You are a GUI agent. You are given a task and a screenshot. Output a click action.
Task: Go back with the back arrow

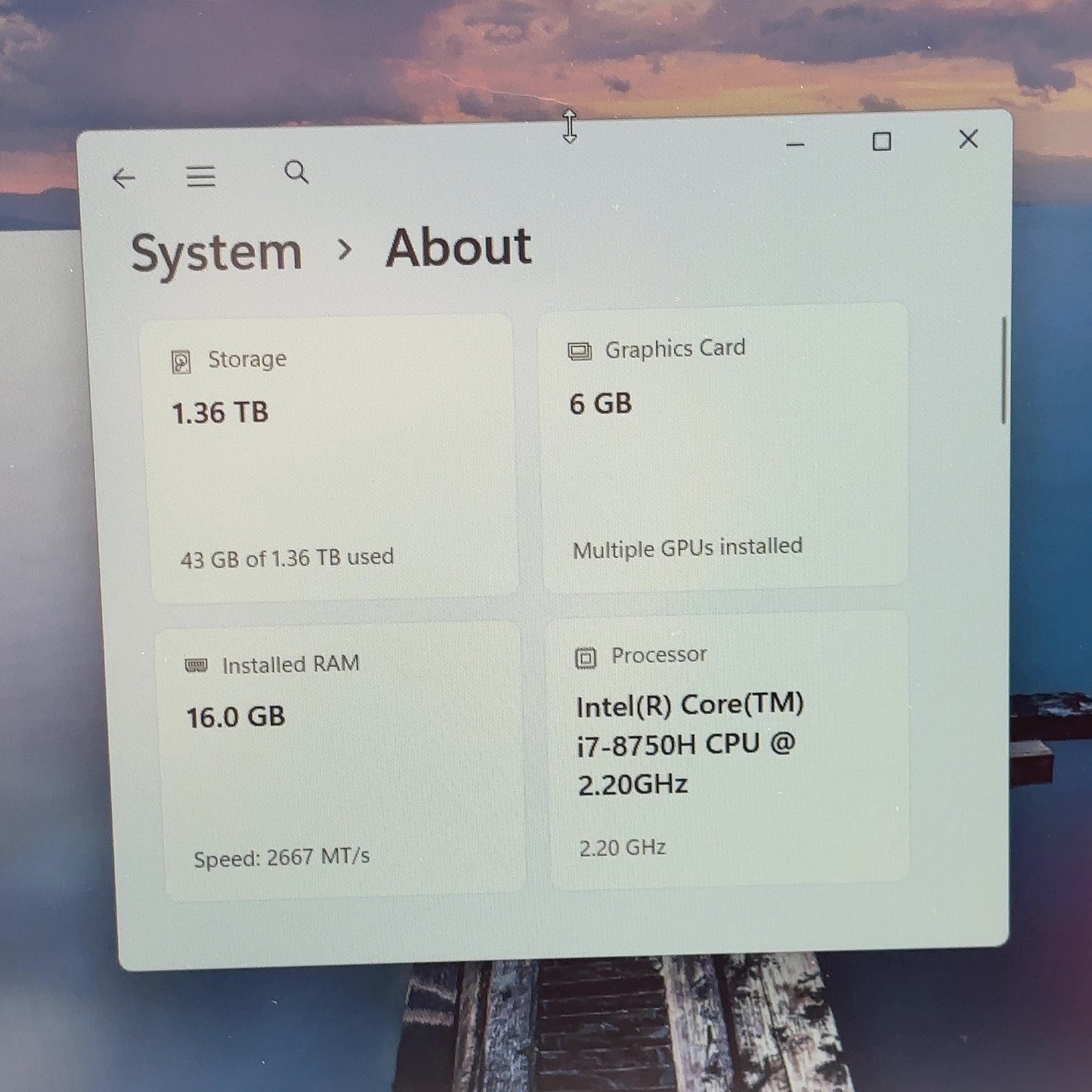[x=124, y=178]
